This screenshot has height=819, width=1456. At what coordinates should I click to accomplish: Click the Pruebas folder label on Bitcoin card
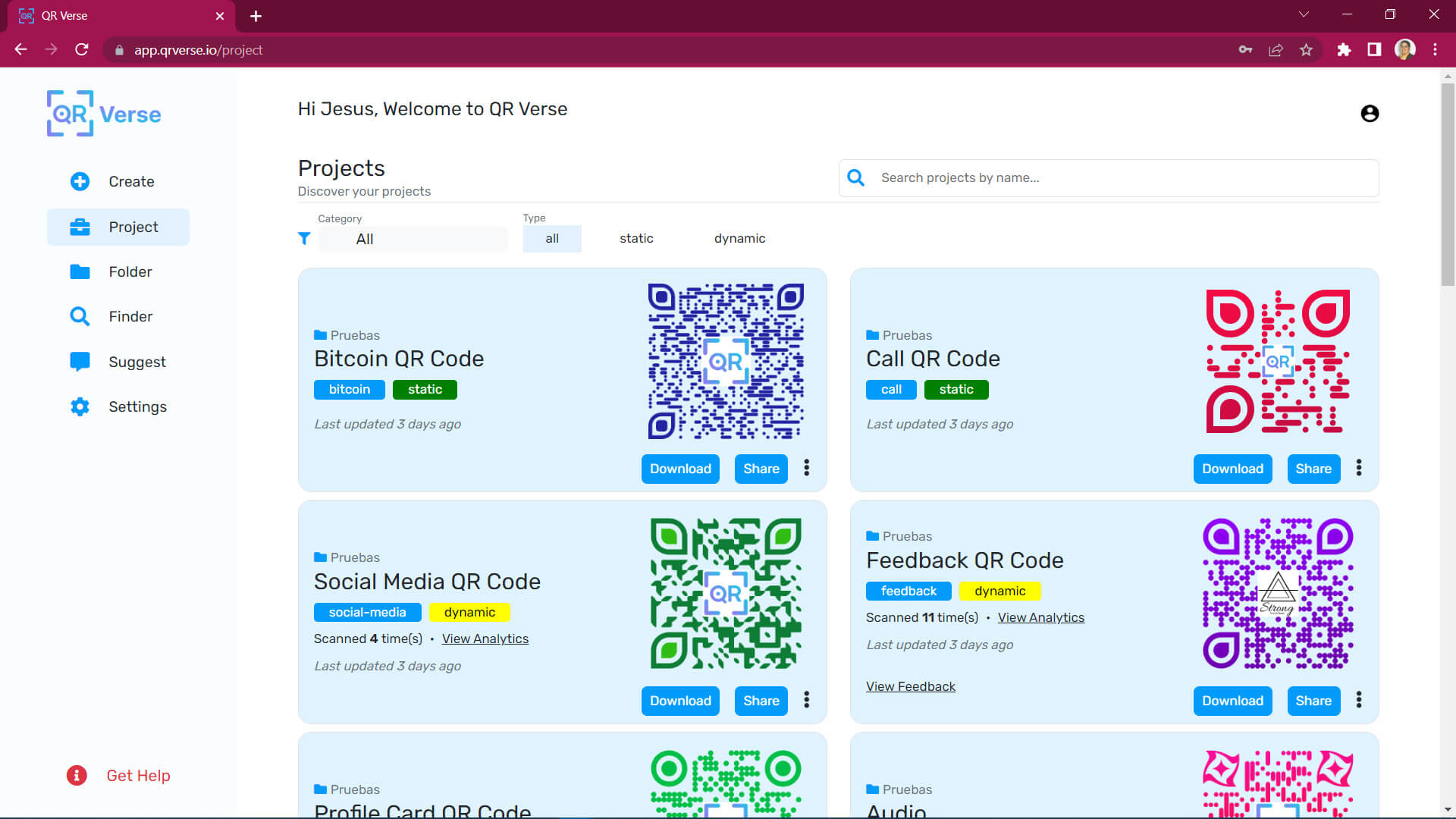(x=347, y=335)
